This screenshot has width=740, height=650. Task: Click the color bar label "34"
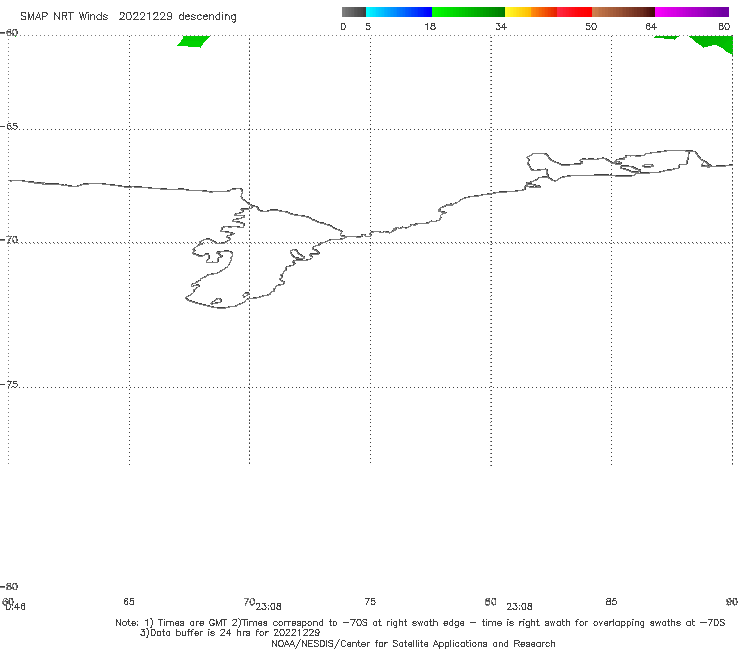click(501, 26)
